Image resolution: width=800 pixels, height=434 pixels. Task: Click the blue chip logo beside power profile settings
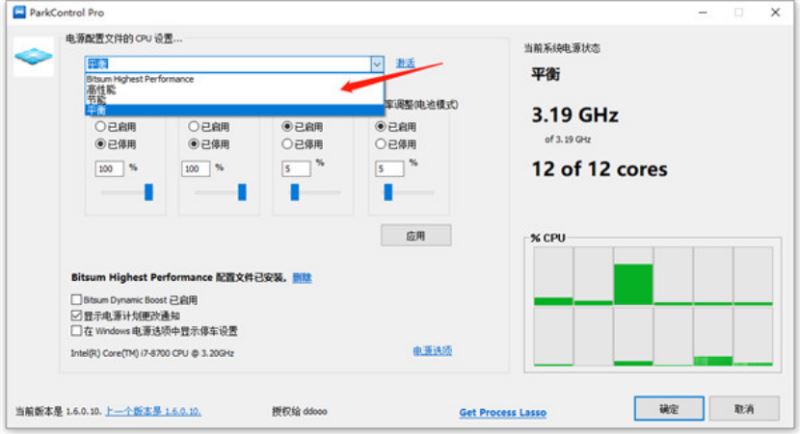(33, 57)
